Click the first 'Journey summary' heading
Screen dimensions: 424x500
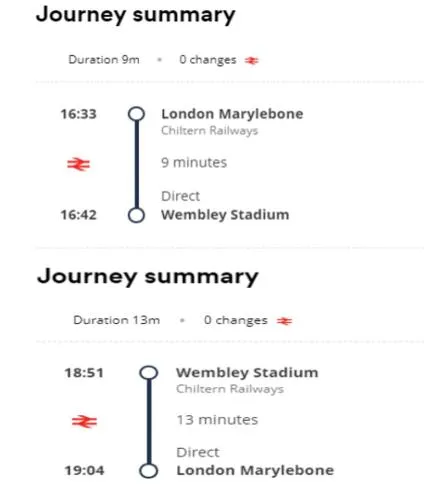(136, 15)
